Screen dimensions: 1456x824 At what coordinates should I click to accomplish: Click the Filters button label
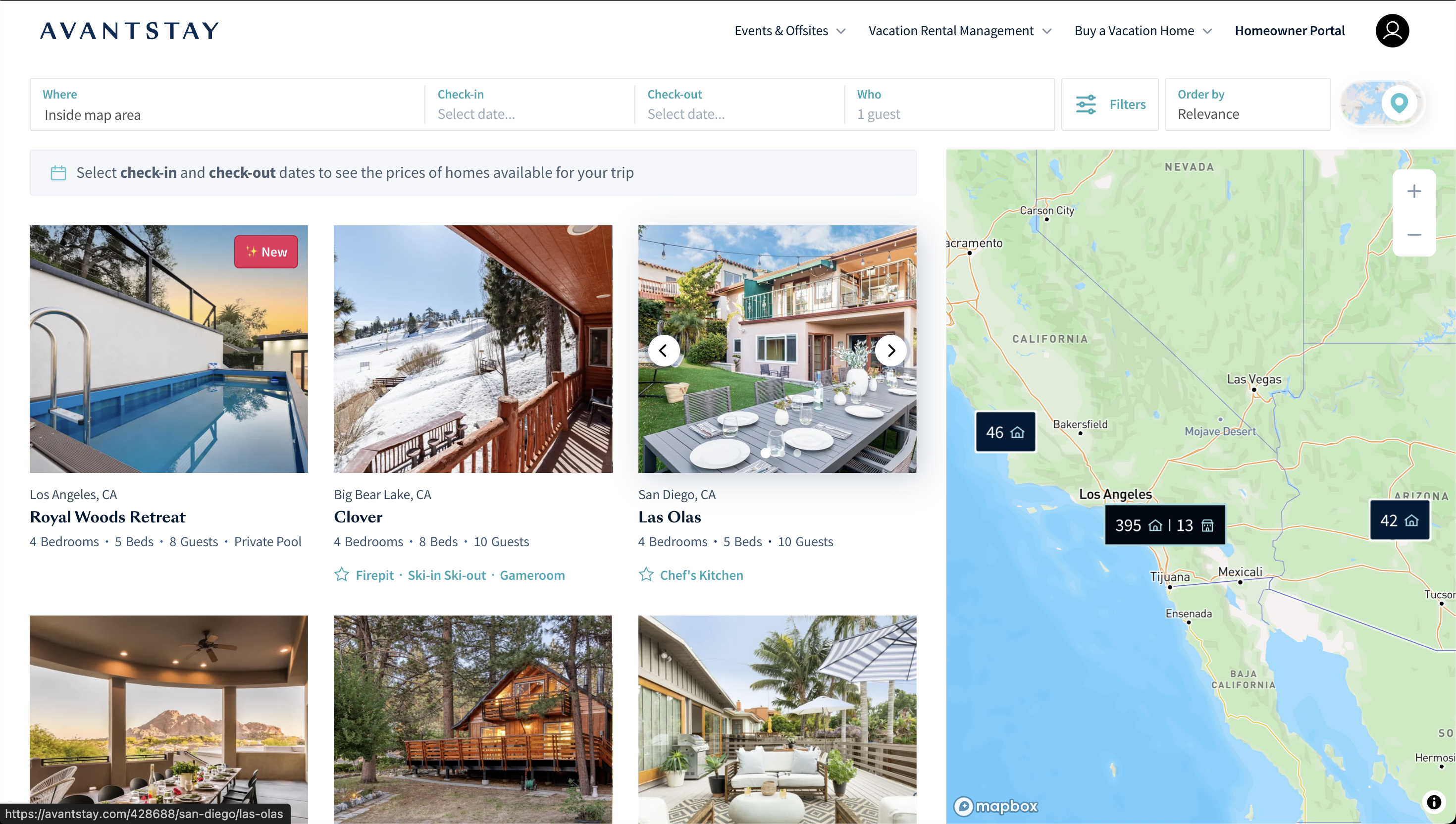pos(1127,104)
